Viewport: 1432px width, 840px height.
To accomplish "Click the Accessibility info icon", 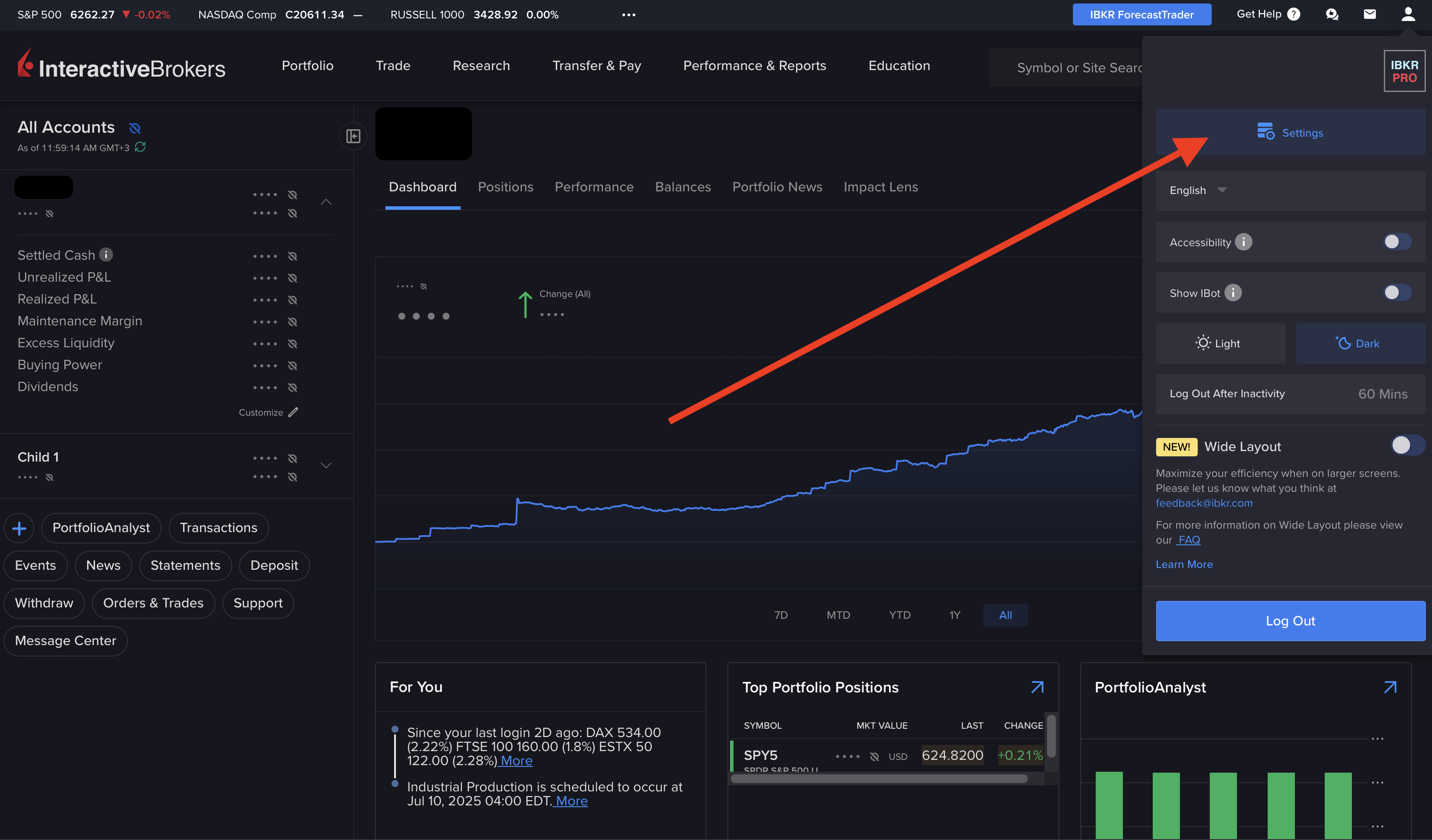I will point(1243,242).
